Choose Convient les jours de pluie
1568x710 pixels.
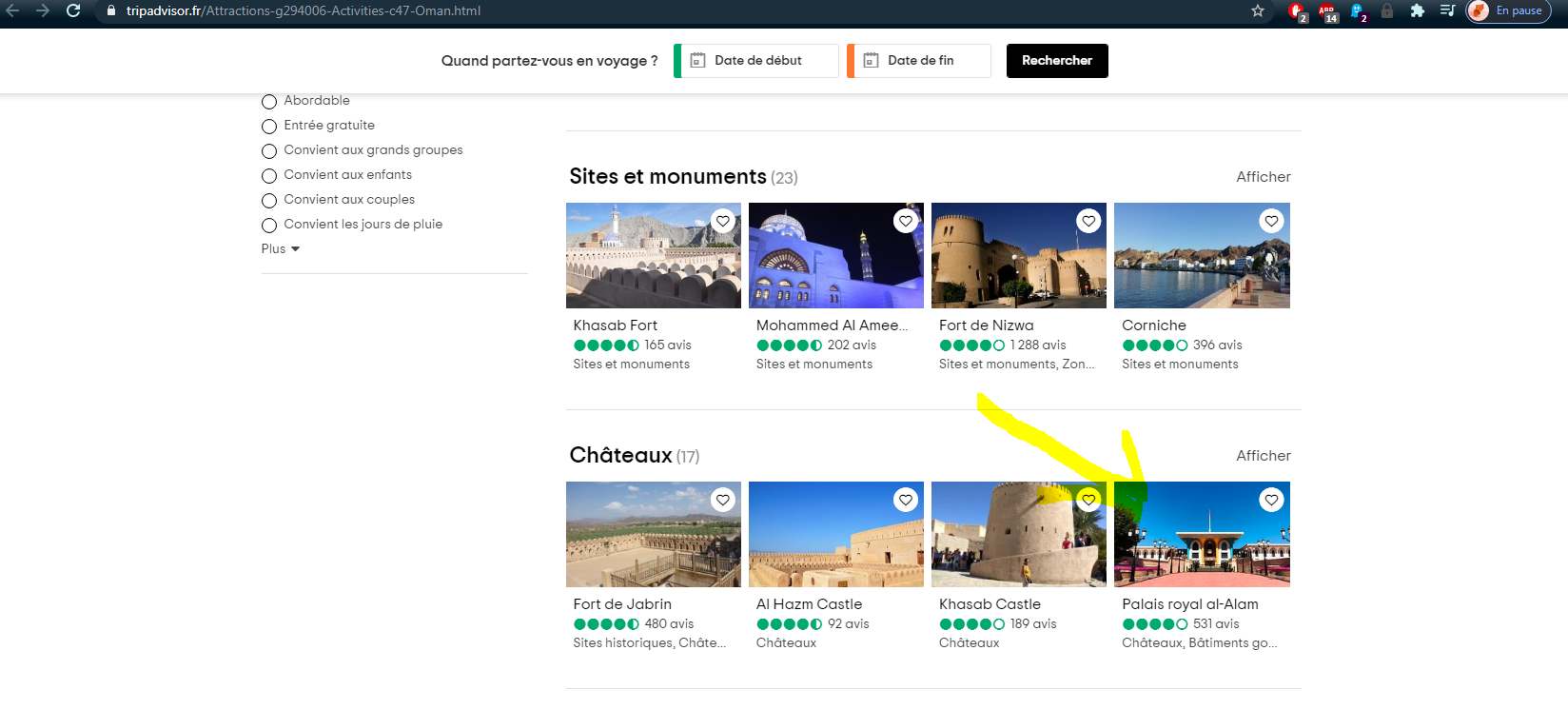tap(269, 226)
